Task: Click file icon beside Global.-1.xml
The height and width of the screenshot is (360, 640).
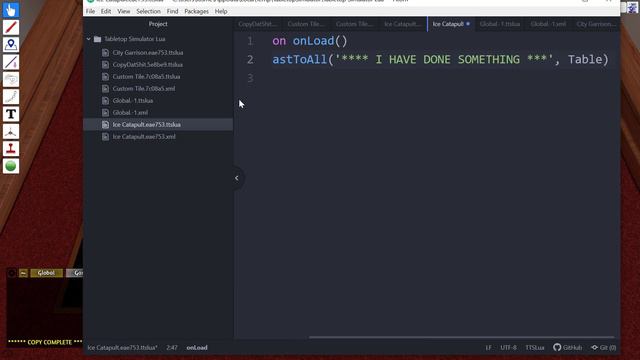Action: (x=105, y=113)
